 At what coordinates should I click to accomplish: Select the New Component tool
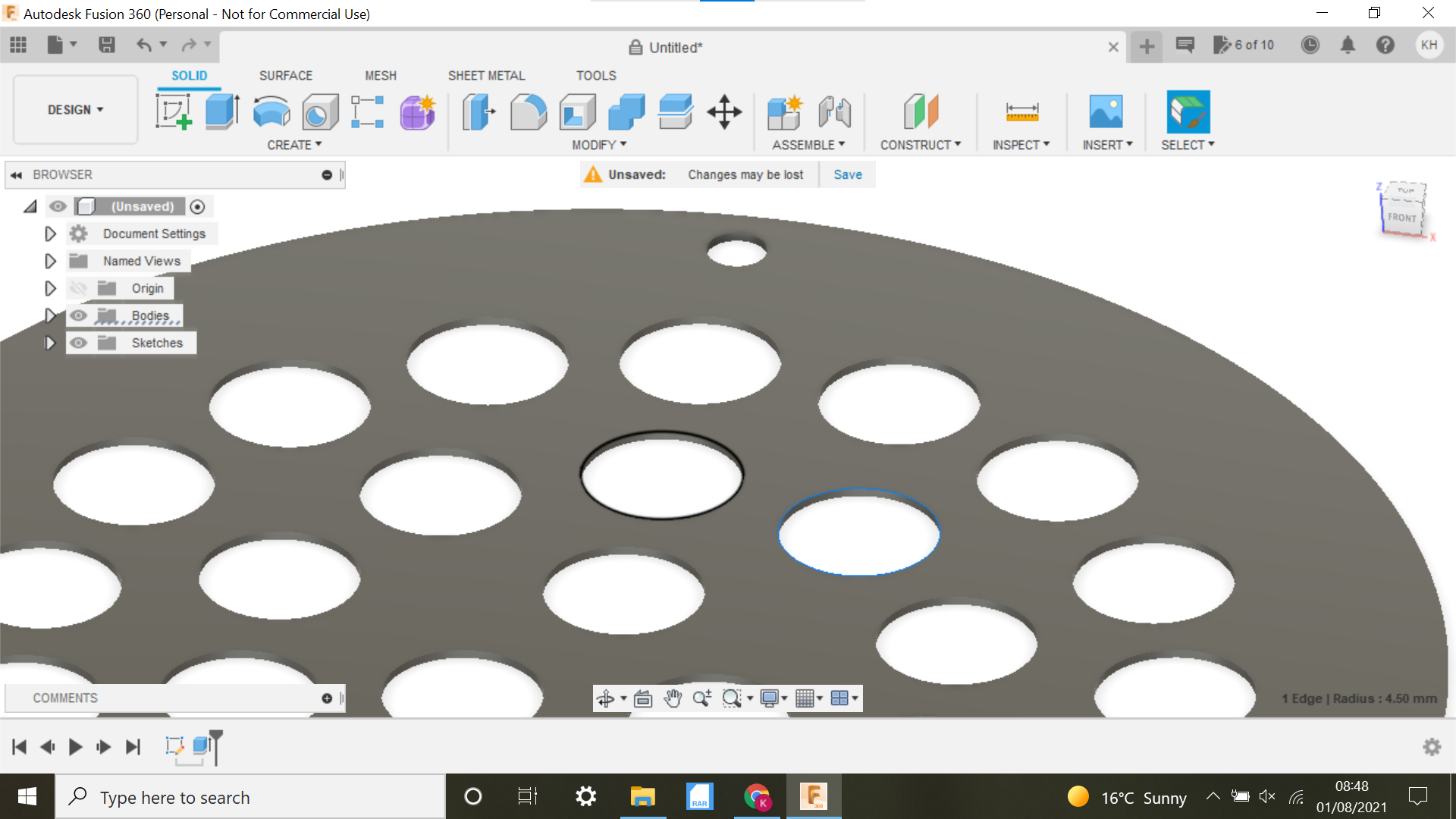pos(785,112)
